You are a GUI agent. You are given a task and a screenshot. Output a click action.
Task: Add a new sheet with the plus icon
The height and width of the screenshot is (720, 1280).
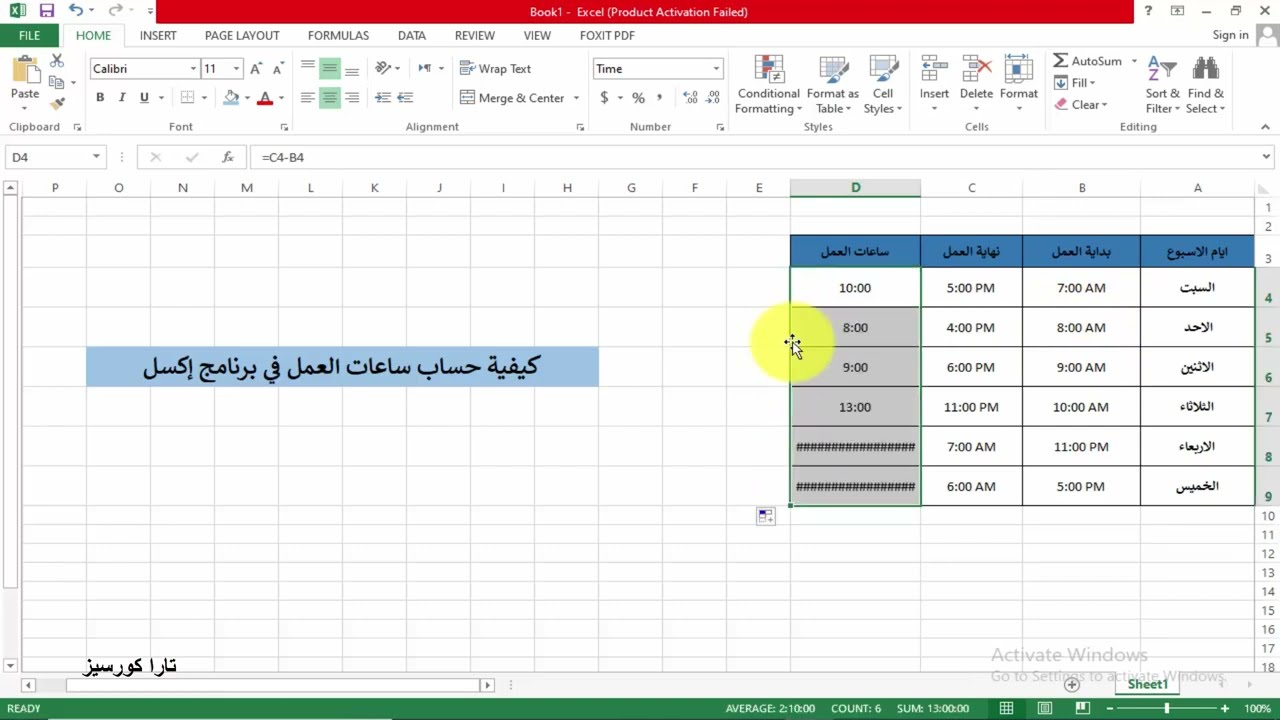pos(1072,685)
